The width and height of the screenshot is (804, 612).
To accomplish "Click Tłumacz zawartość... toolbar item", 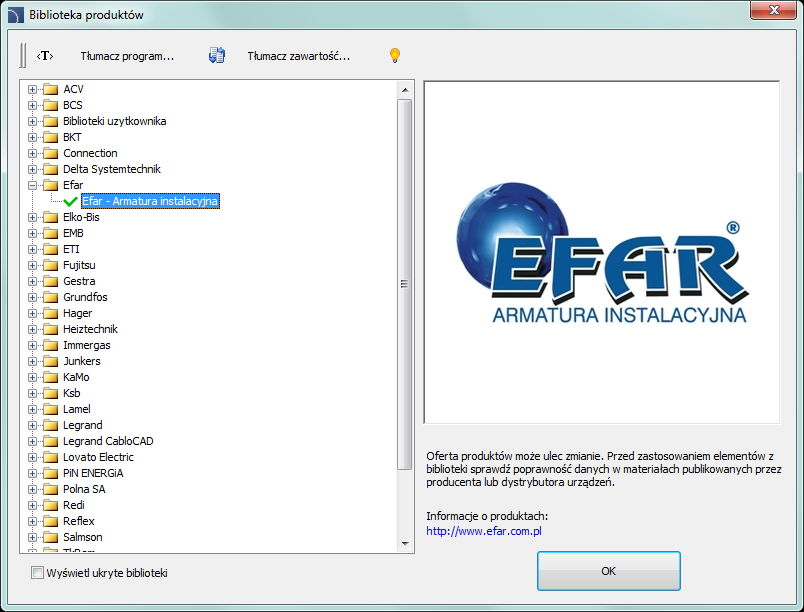I will (x=298, y=56).
